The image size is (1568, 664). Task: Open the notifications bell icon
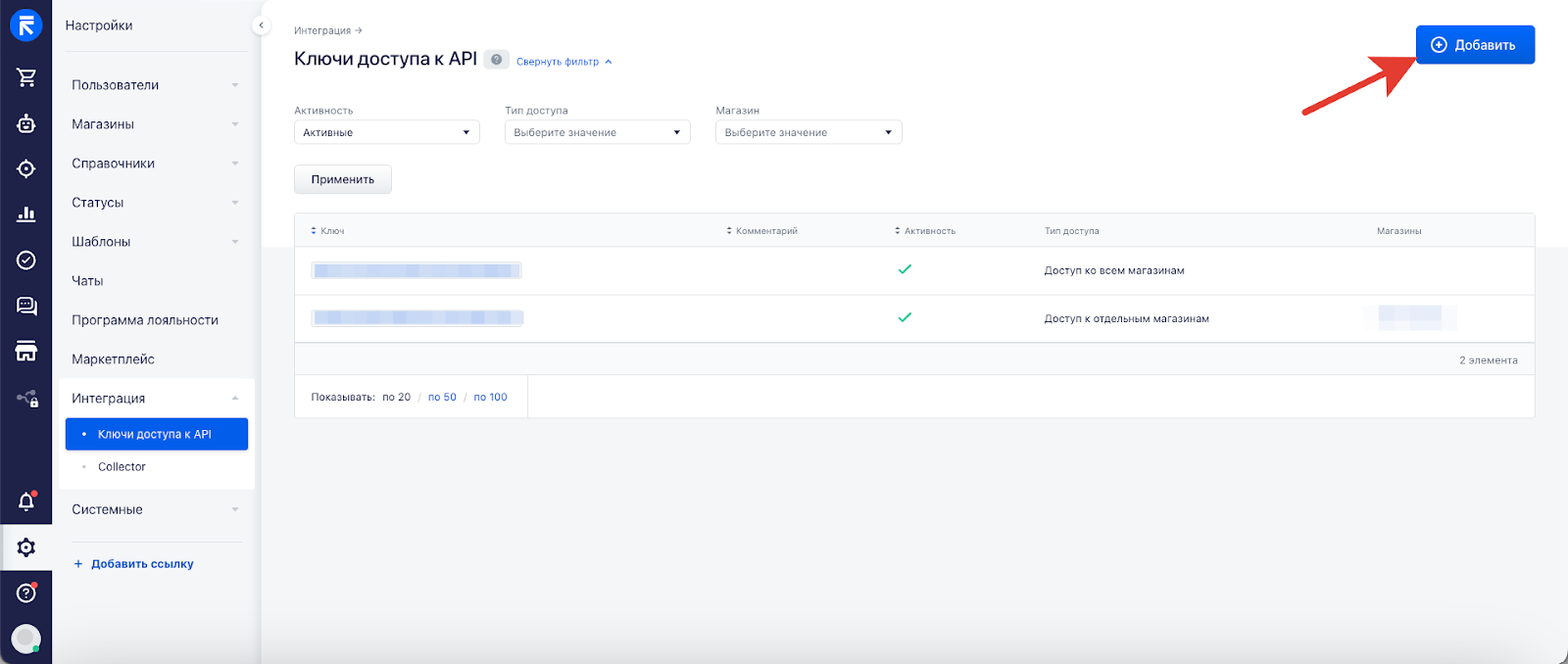pos(26,501)
